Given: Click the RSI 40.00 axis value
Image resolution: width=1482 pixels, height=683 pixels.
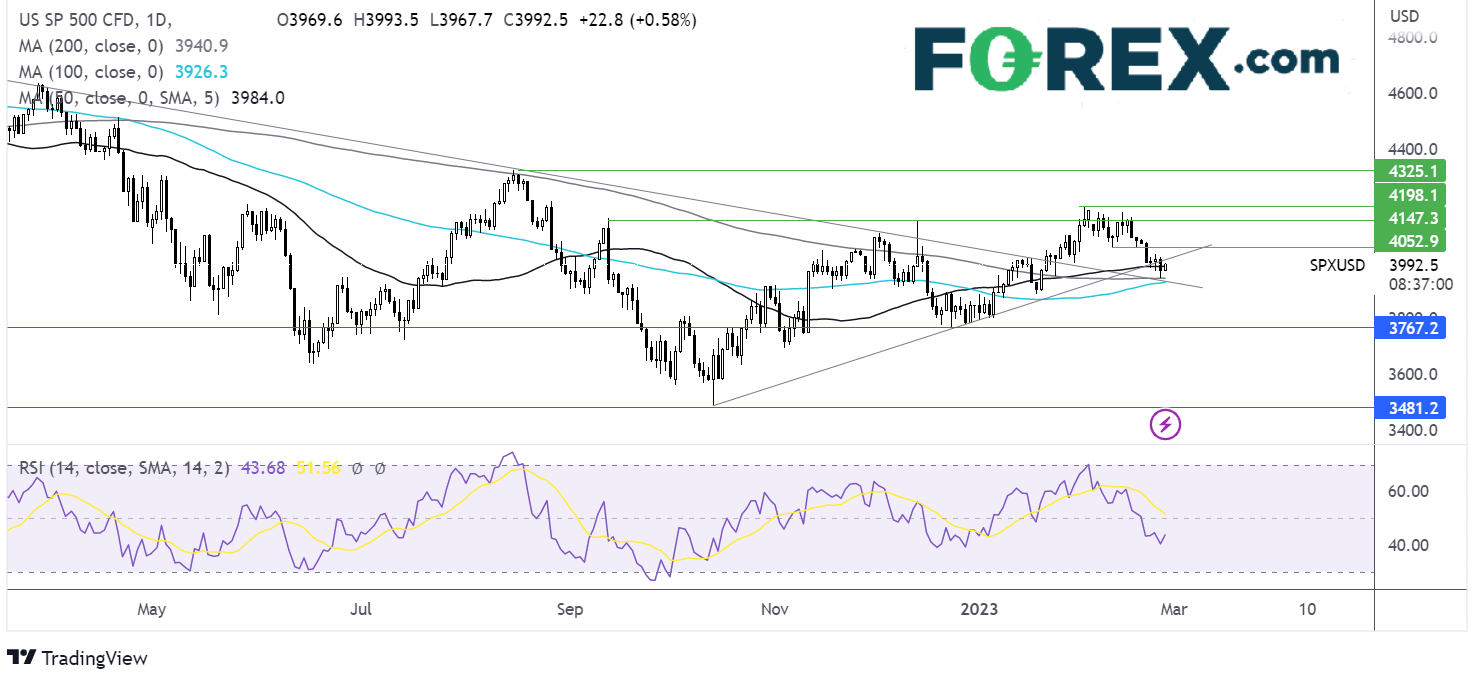Looking at the screenshot, I should pyautogui.click(x=1406, y=546).
